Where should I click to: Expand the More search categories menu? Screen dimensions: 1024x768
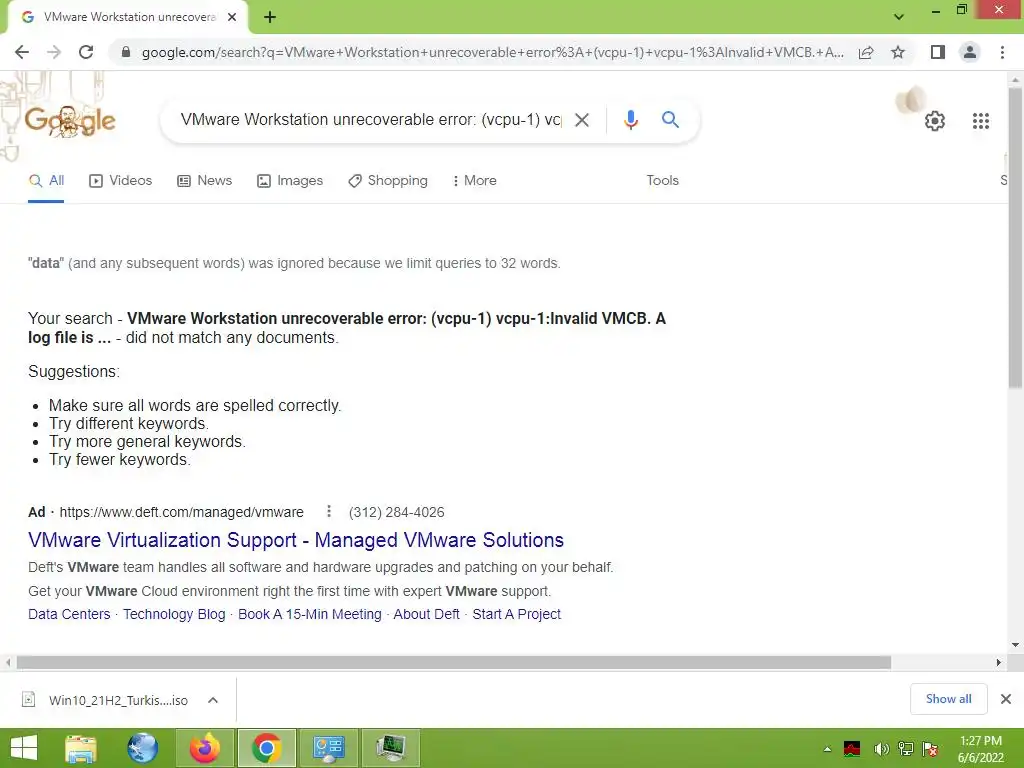click(474, 181)
